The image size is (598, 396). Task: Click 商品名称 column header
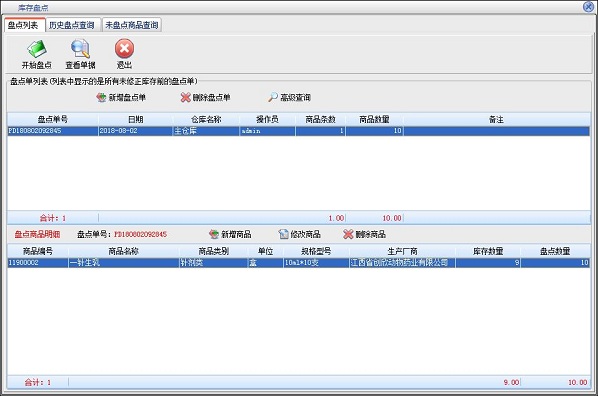(x=124, y=251)
